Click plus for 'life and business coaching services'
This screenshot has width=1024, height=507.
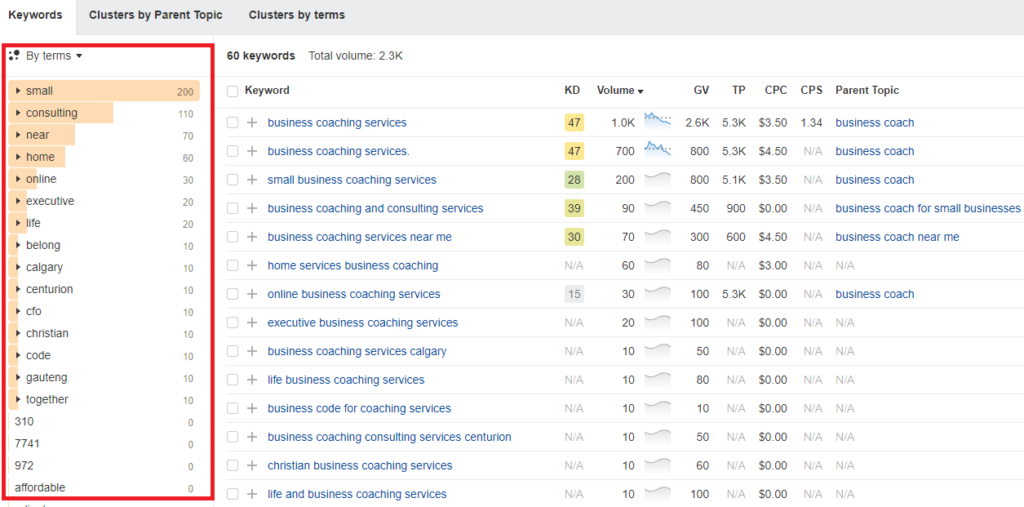coord(252,494)
